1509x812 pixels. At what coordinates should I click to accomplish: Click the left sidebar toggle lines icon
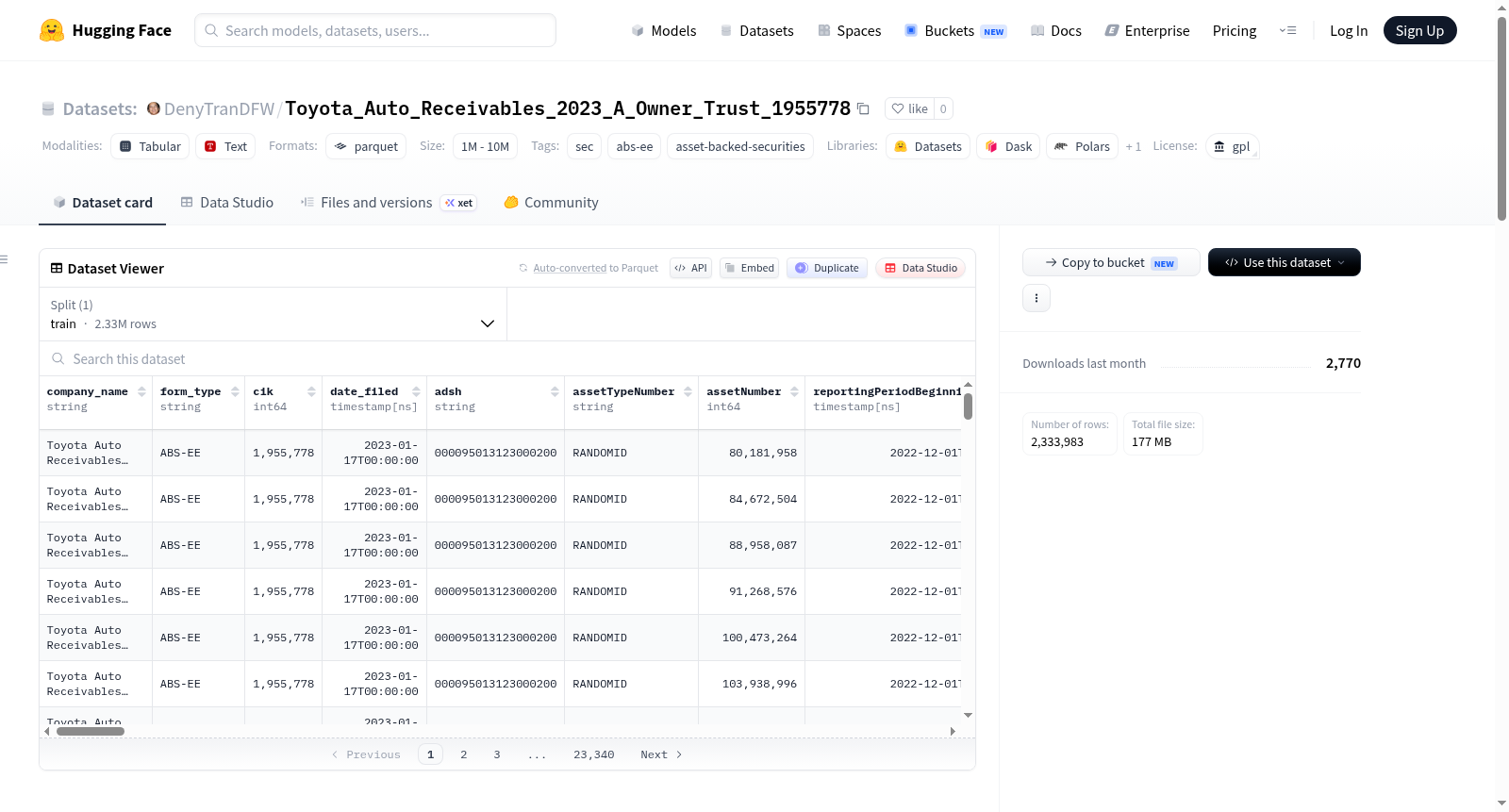coord(4,259)
